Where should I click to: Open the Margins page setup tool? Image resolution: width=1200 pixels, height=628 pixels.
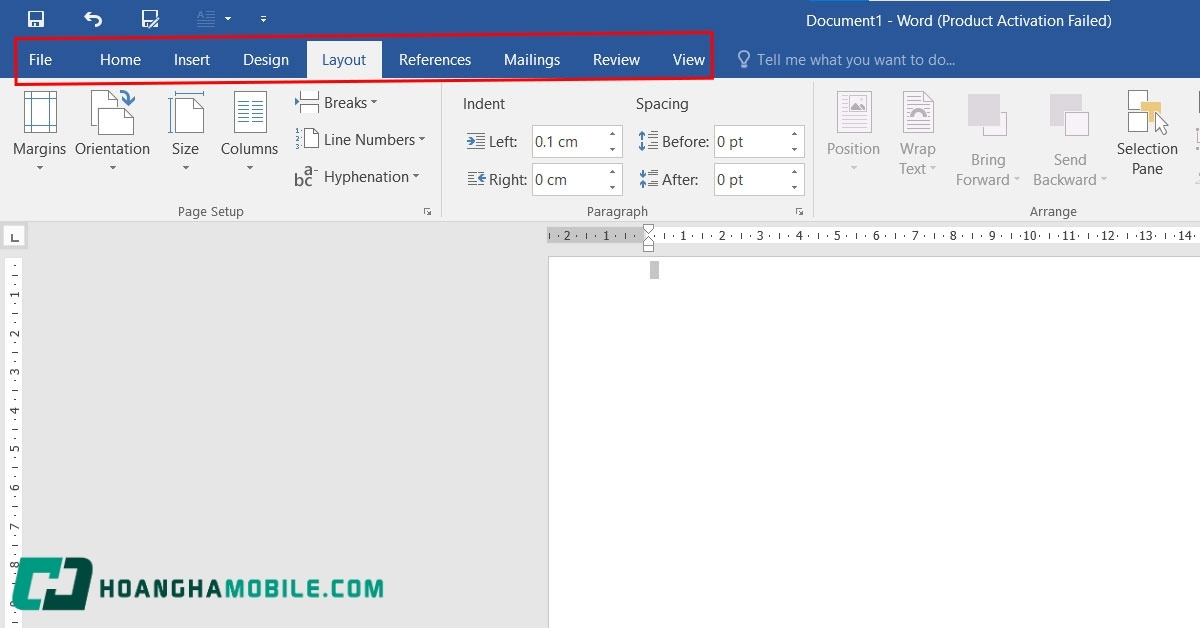click(39, 130)
